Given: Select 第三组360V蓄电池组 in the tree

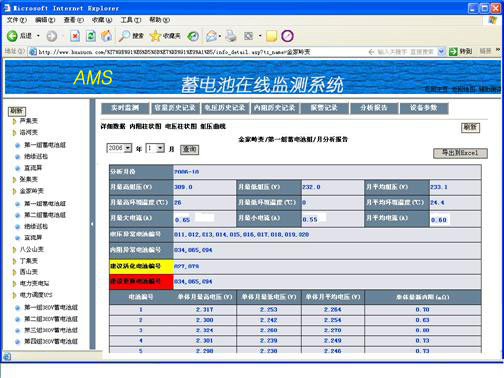Looking at the screenshot, I should [51, 330].
